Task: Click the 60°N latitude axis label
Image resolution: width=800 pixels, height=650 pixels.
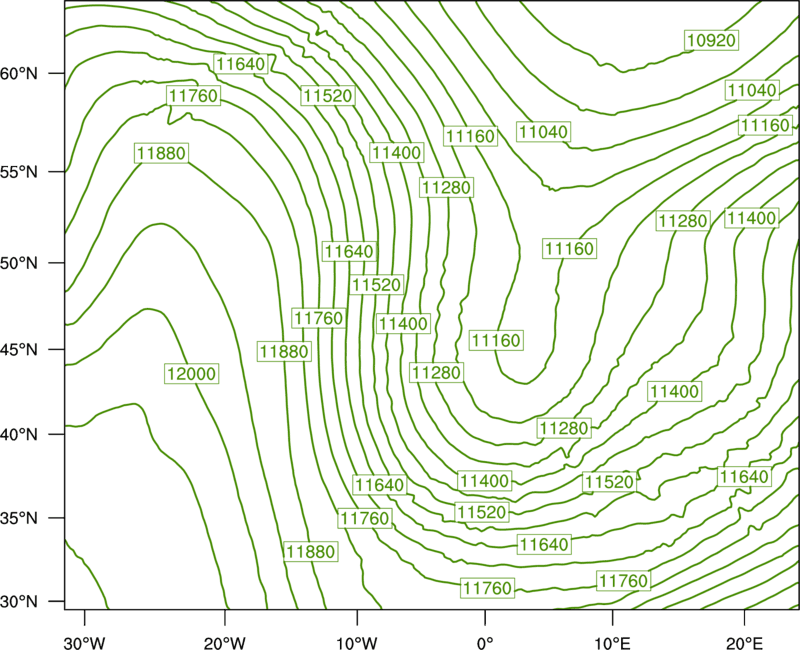Action: (x=19, y=73)
